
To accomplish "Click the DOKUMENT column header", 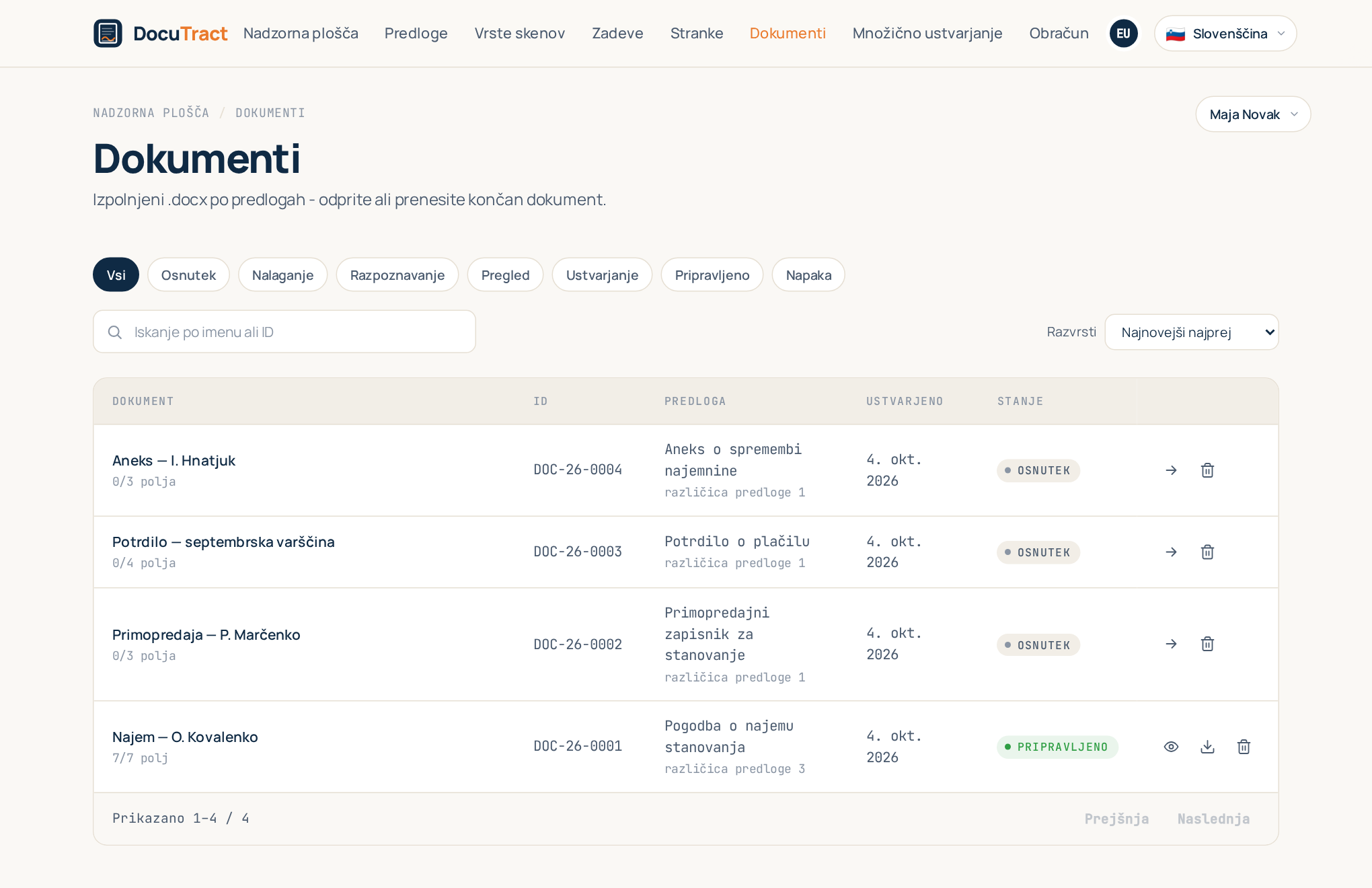I will [x=143, y=401].
